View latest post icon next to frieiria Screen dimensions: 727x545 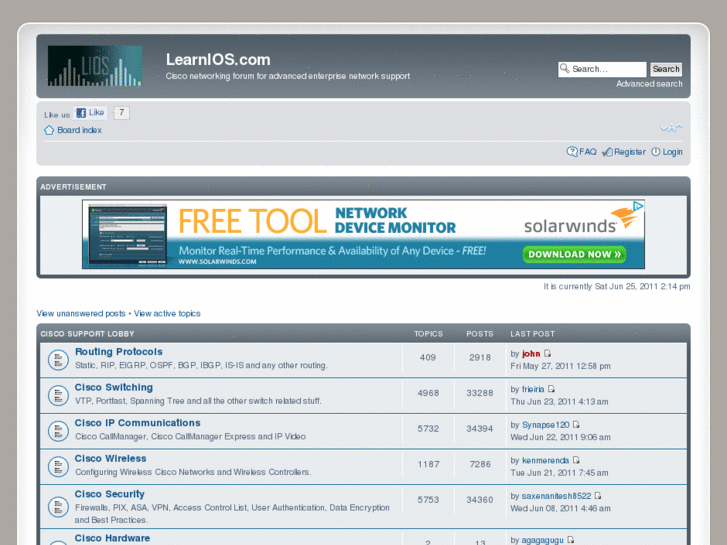click(551, 389)
